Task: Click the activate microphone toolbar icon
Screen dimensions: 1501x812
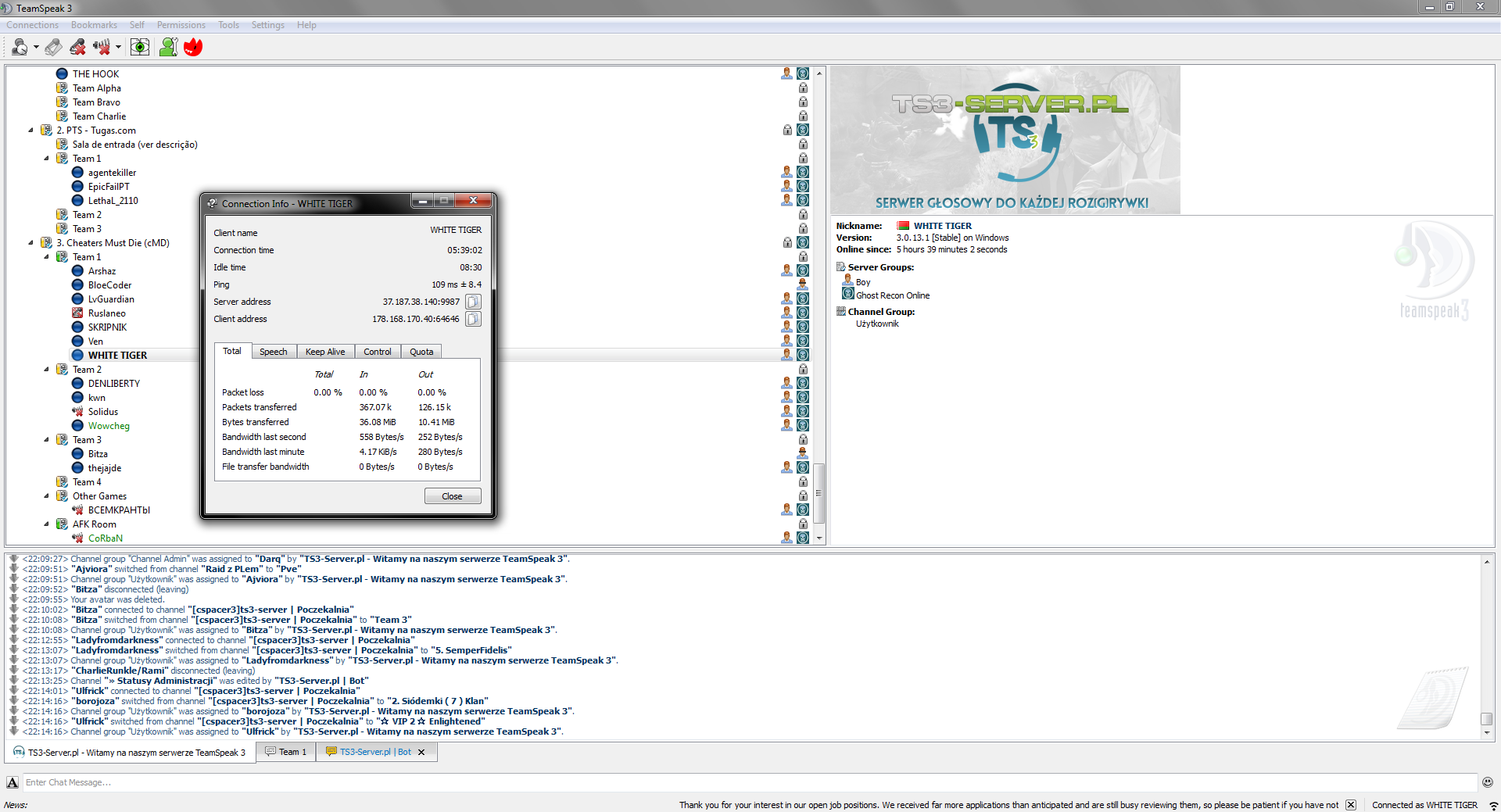Action: 53,48
